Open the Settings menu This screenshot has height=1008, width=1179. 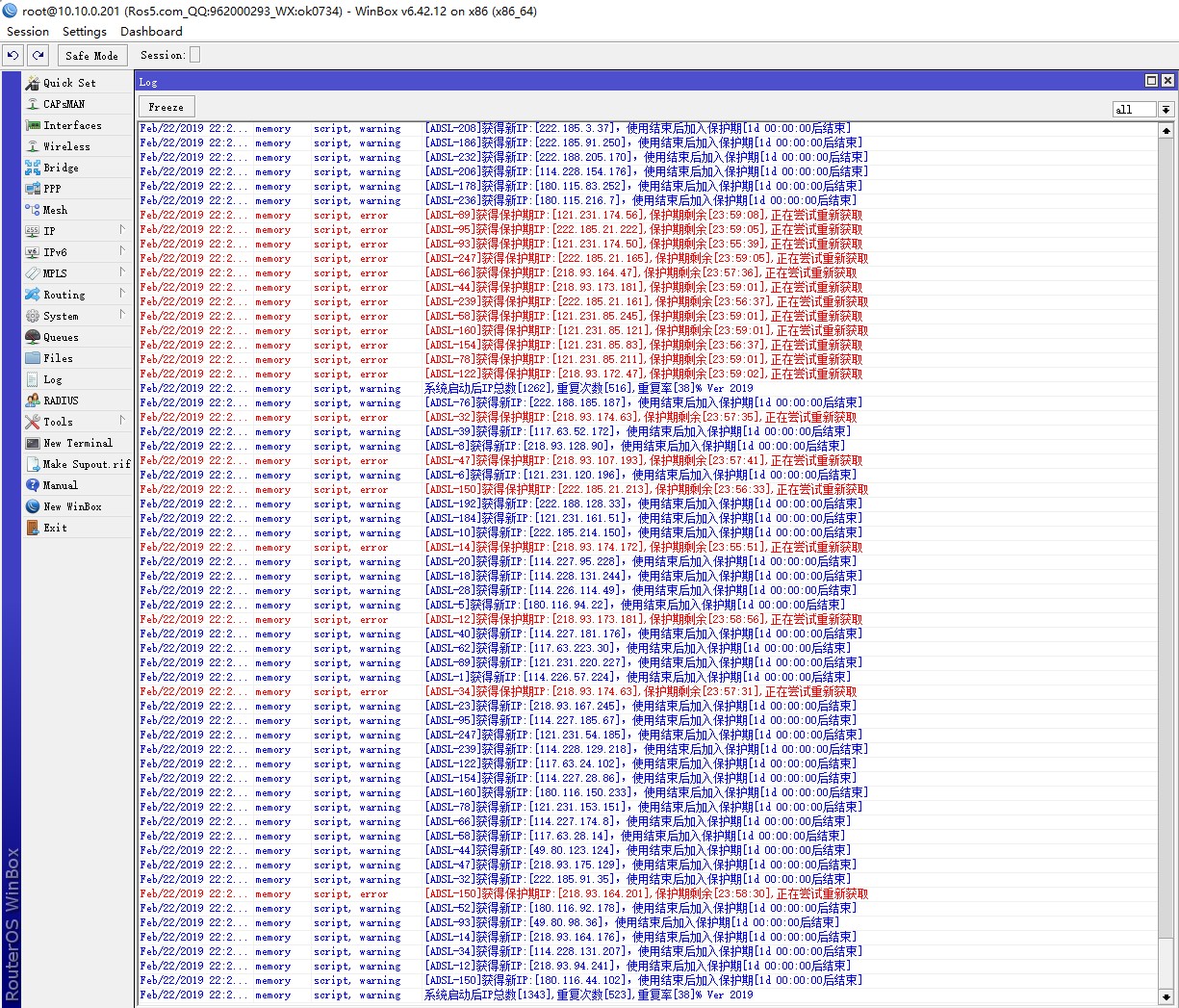coord(85,31)
